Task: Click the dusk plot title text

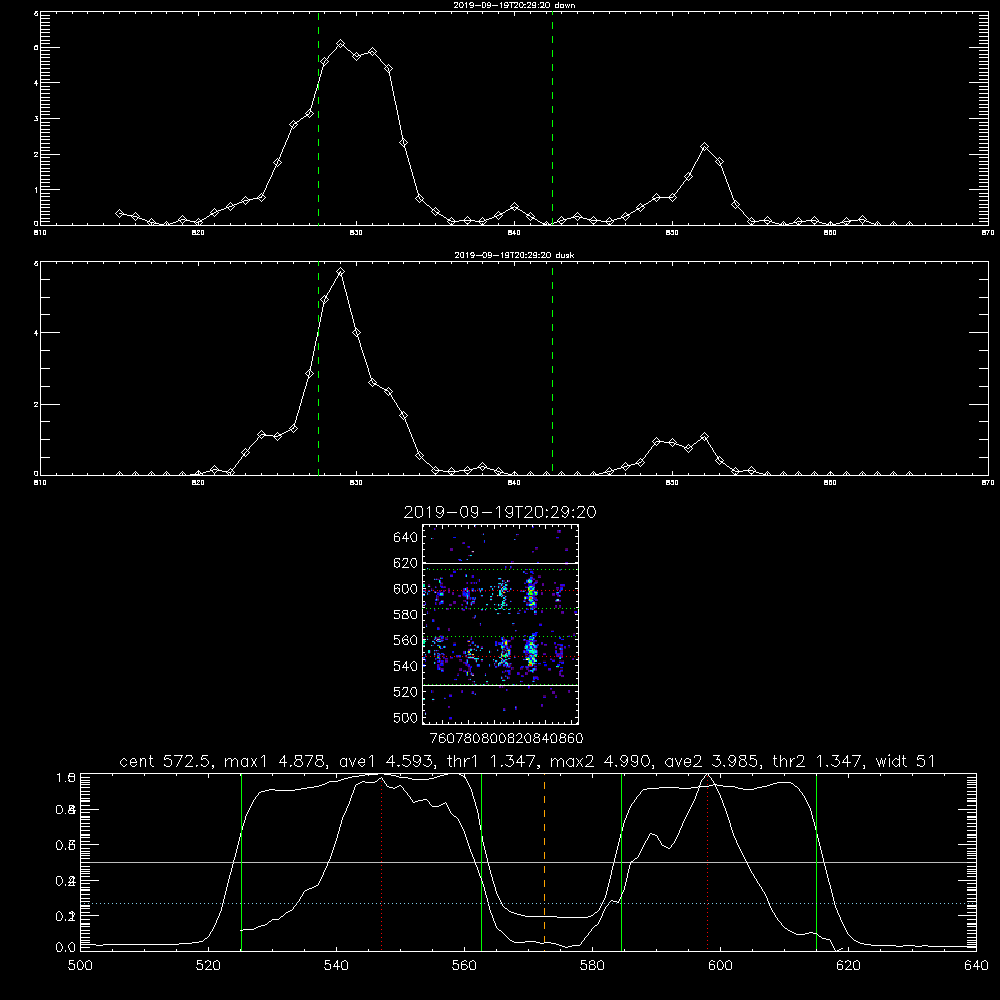Action: (x=514, y=255)
